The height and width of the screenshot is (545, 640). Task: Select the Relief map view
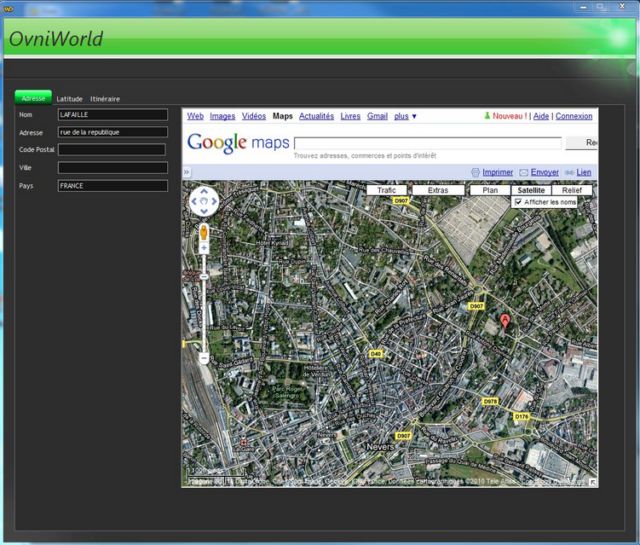(572, 190)
